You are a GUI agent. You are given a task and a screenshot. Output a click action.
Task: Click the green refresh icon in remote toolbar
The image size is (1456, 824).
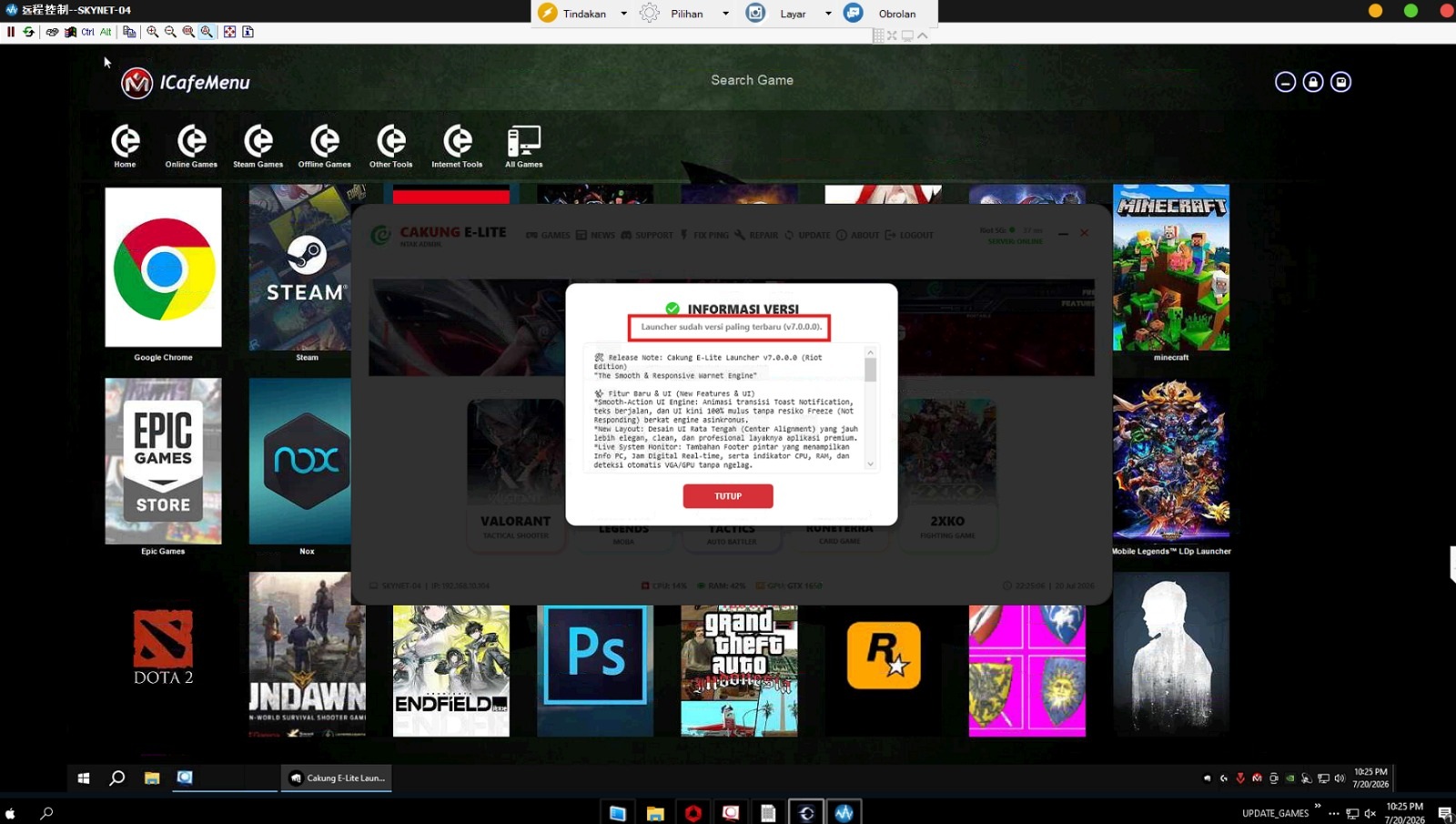tap(29, 32)
